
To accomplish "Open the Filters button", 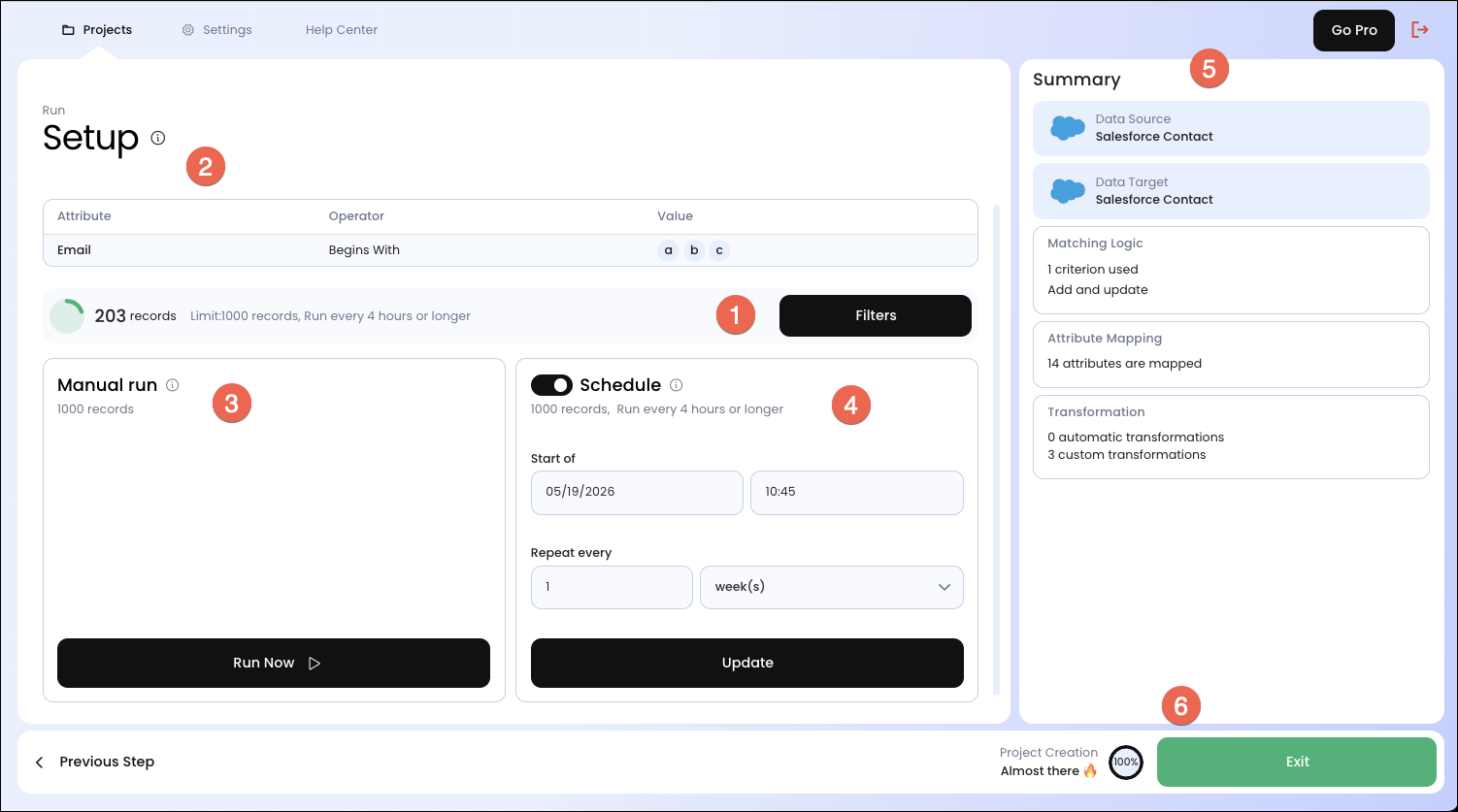I will (876, 315).
